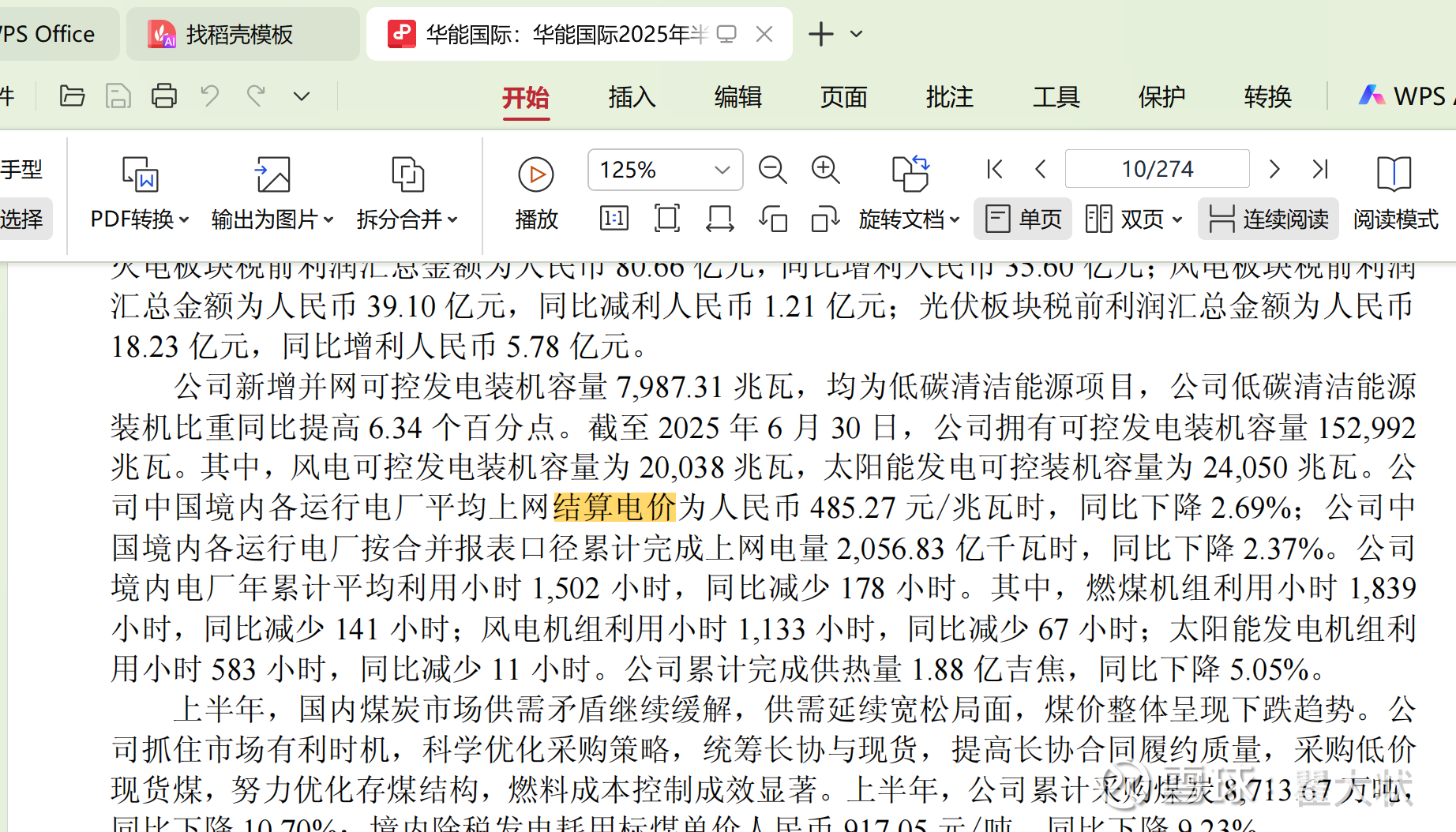Image resolution: width=1456 pixels, height=832 pixels.
Task: Switch to the 找稻壳模板 tab
Action: click(242, 34)
